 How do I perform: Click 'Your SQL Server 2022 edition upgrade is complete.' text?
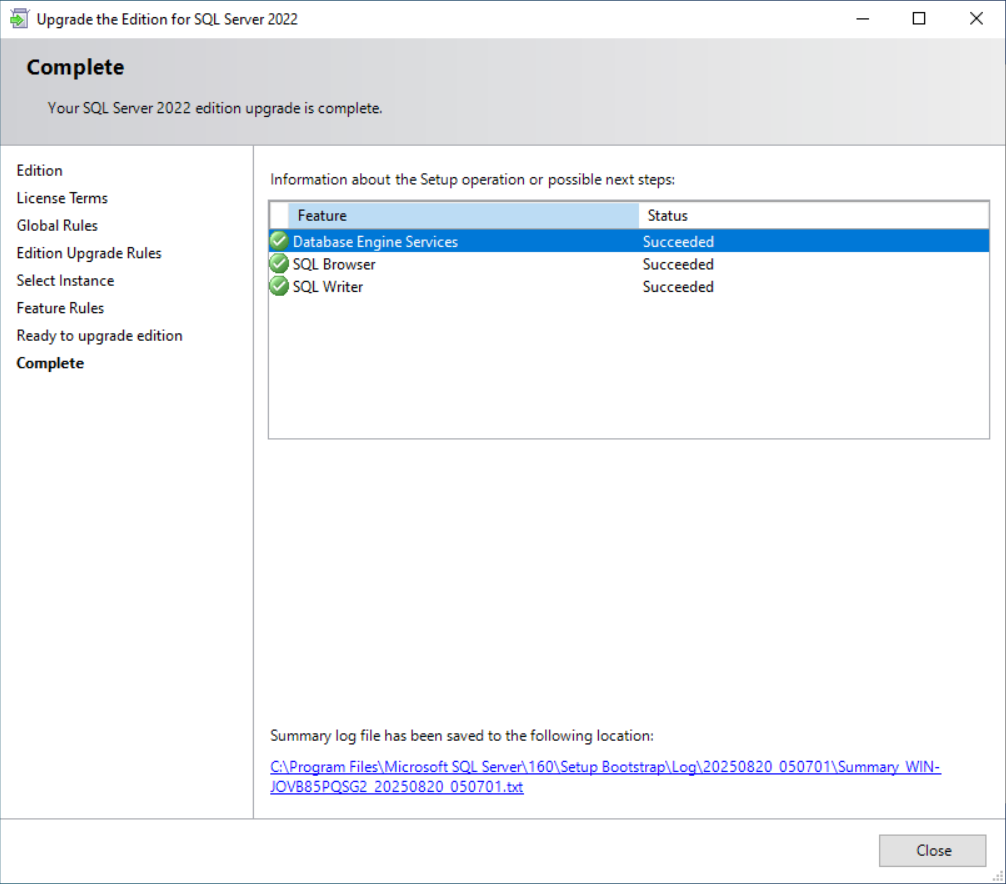(215, 108)
